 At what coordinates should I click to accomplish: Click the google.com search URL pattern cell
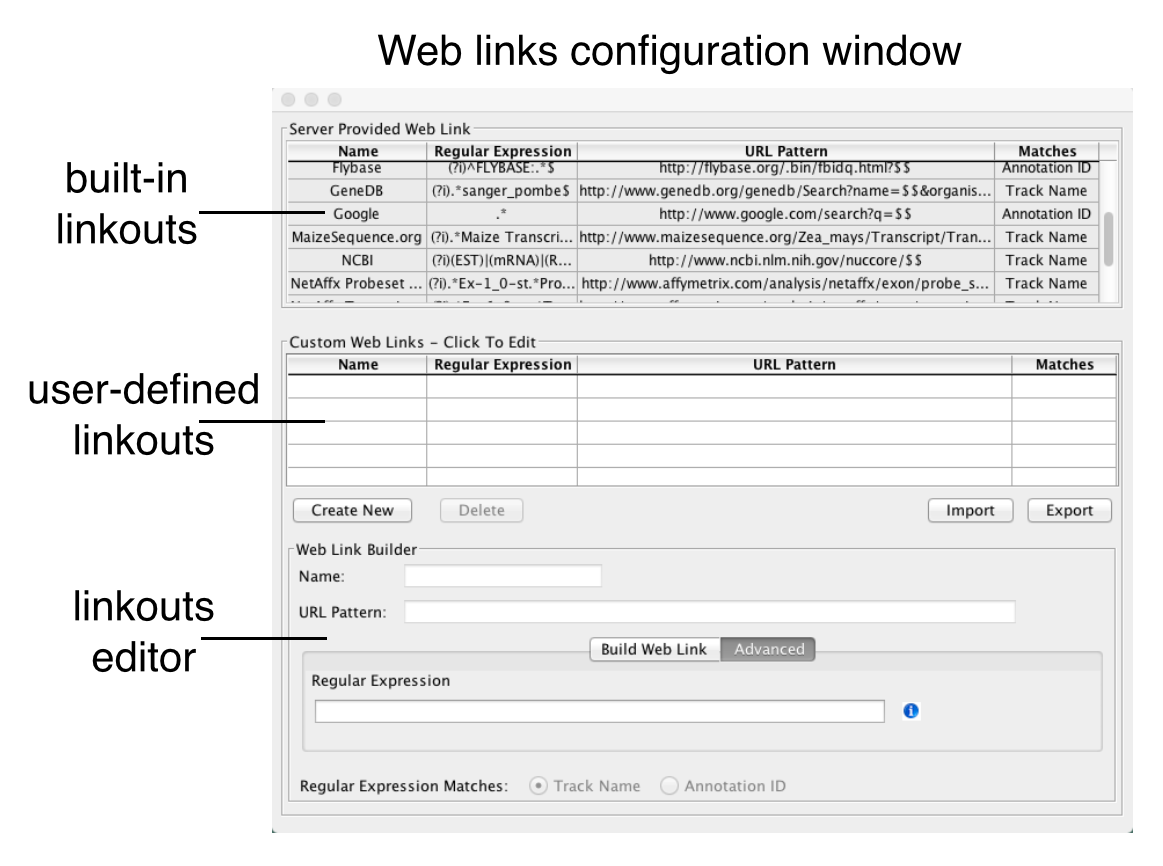click(x=785, y=214)
